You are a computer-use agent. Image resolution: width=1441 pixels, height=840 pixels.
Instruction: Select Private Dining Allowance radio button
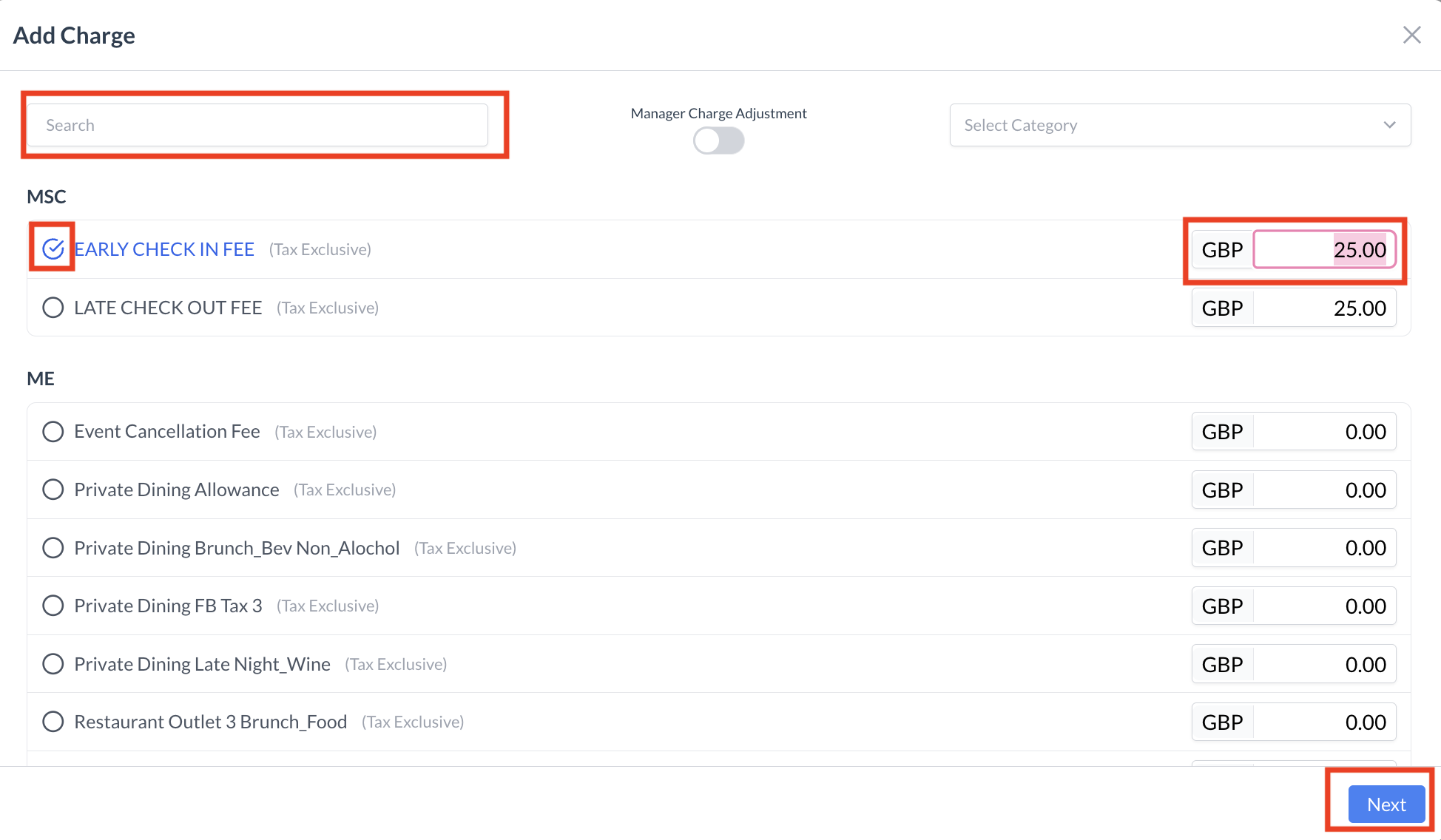(x=53, y=490)
